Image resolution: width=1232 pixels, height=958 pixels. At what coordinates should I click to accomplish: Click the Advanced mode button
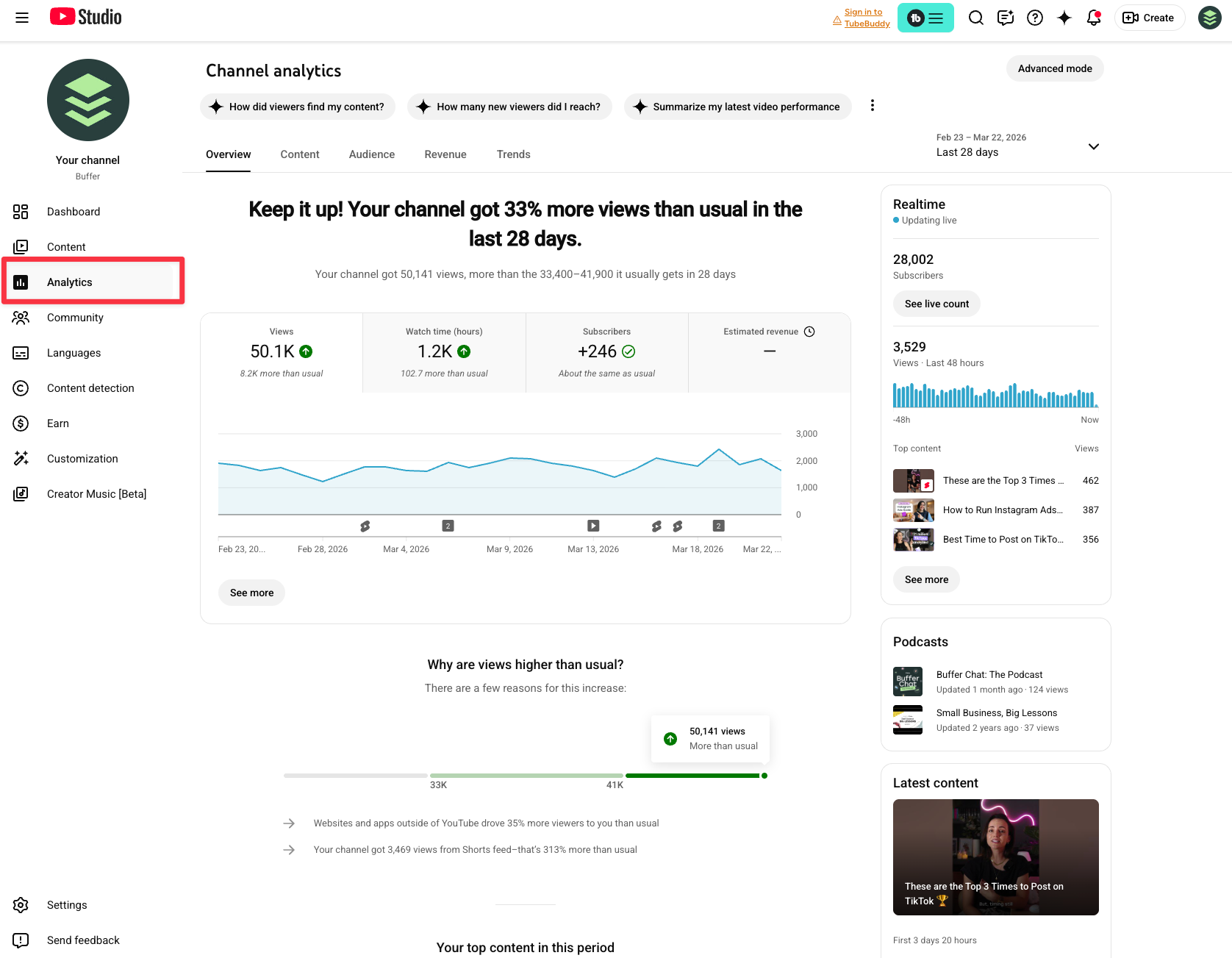coord(1055,68)
